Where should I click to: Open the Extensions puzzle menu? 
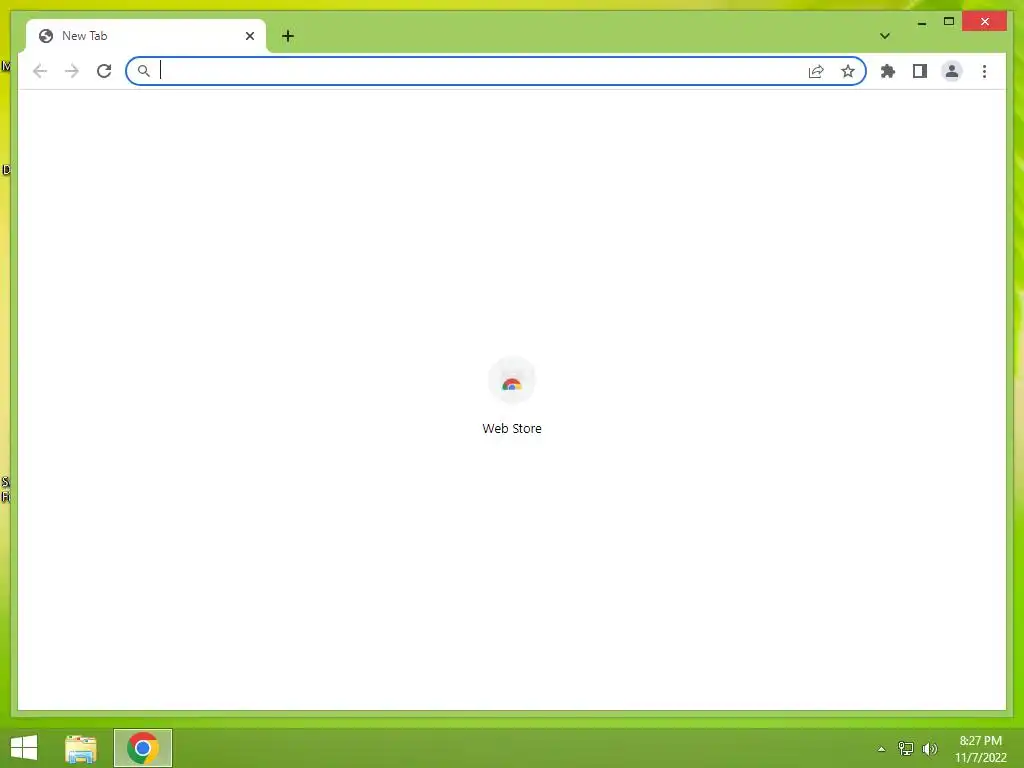point(888,71)
